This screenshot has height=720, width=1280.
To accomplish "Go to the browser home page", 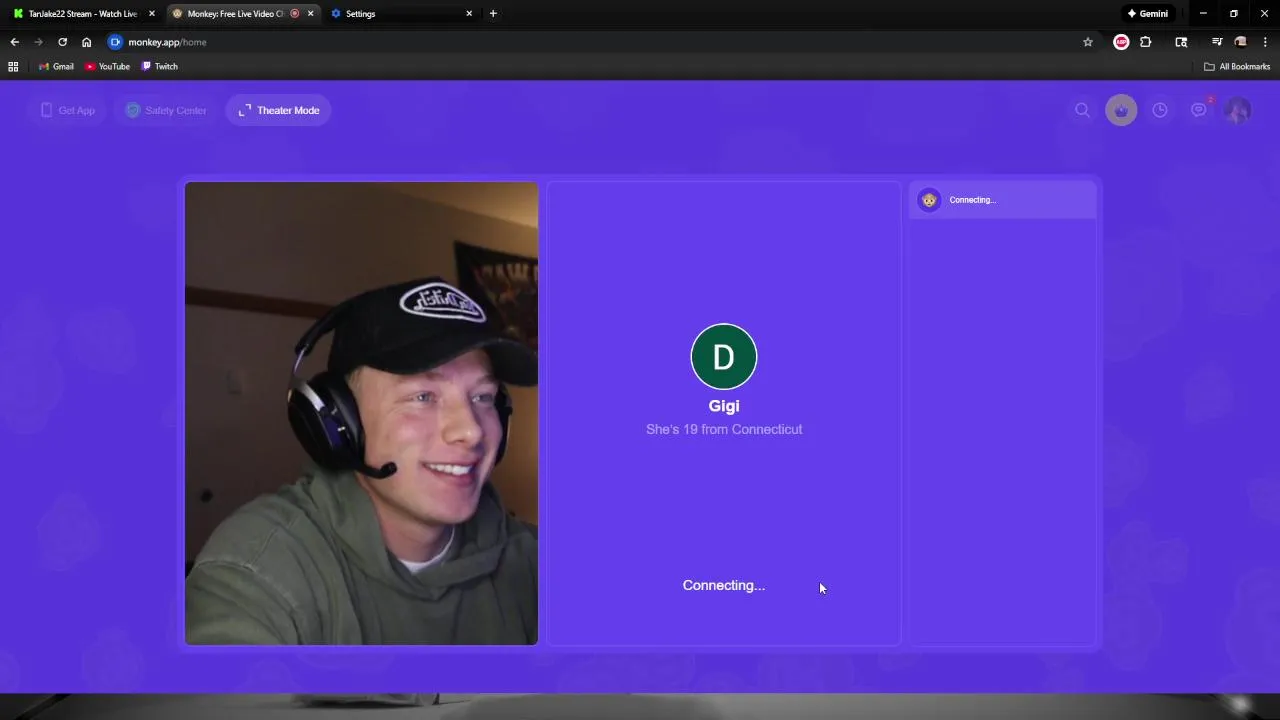I will [87, 42].
